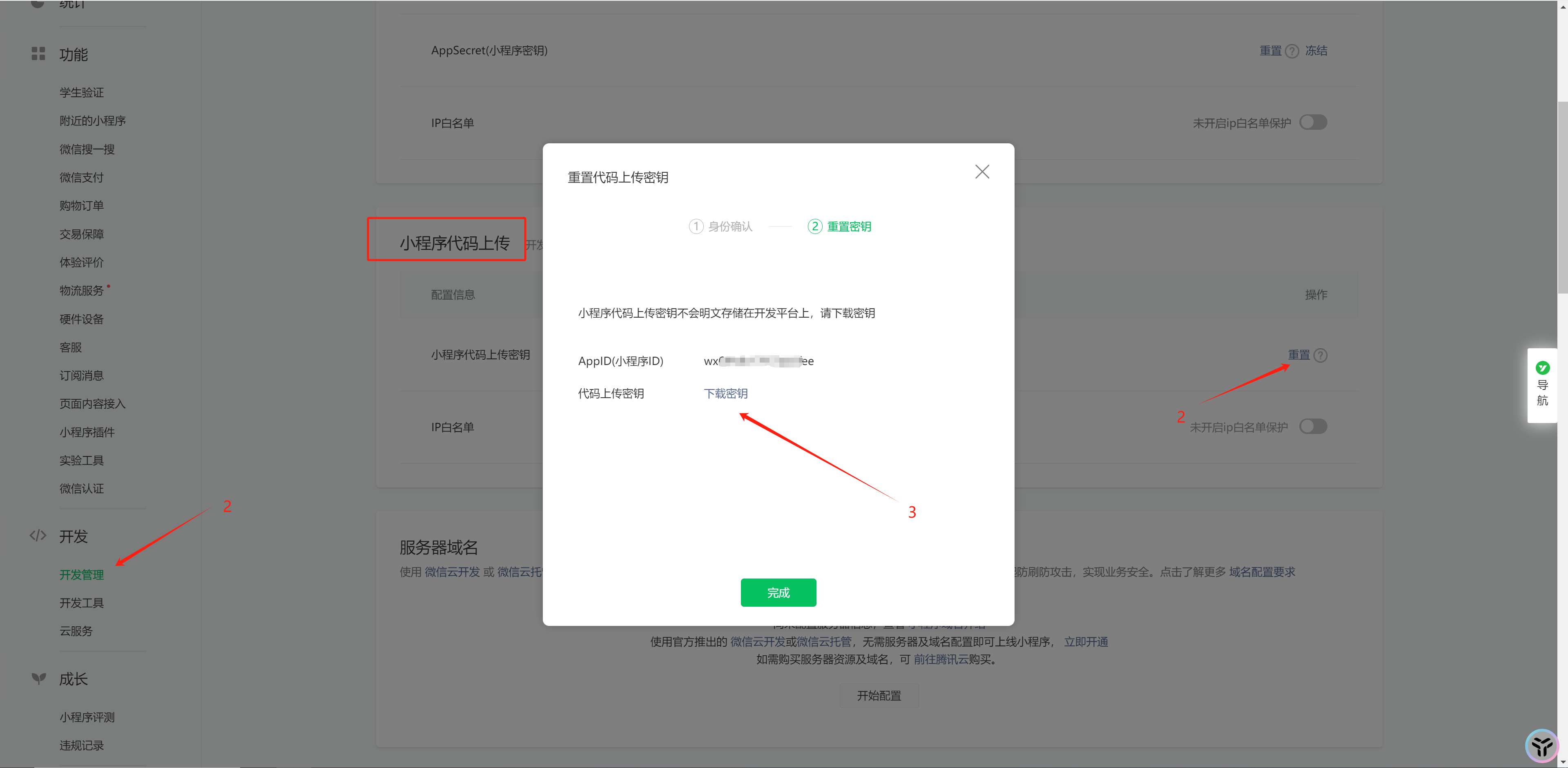Open 微信支付 menu item
The height and width of the screenshot is (768, 1568).
point(82,178)
